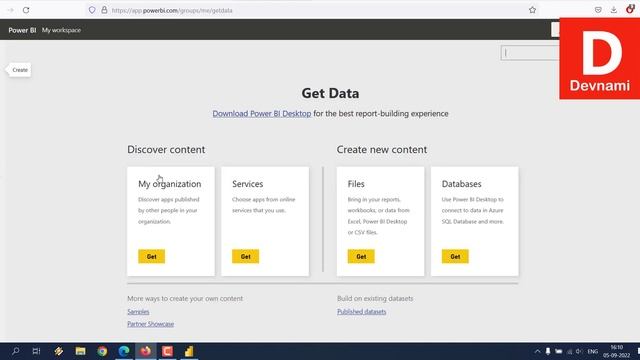Click the browser forward arrow
The image size is (640, 360).
click(x=10, y=10)
